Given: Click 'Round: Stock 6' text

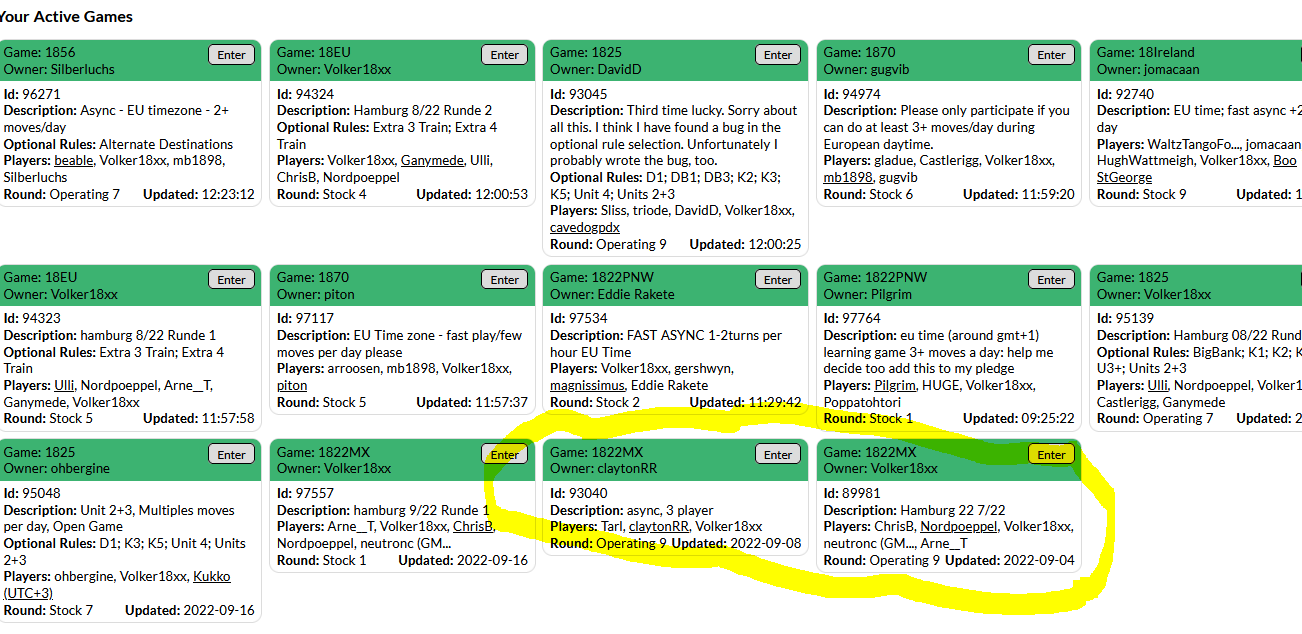Looking at the screenshot, I should 868,195.
